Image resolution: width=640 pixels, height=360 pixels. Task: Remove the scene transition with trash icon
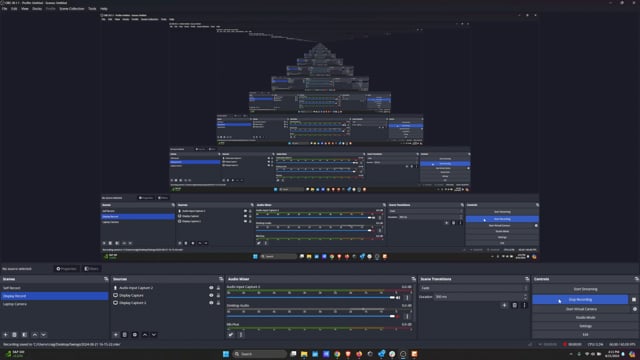tap(515, 305)
